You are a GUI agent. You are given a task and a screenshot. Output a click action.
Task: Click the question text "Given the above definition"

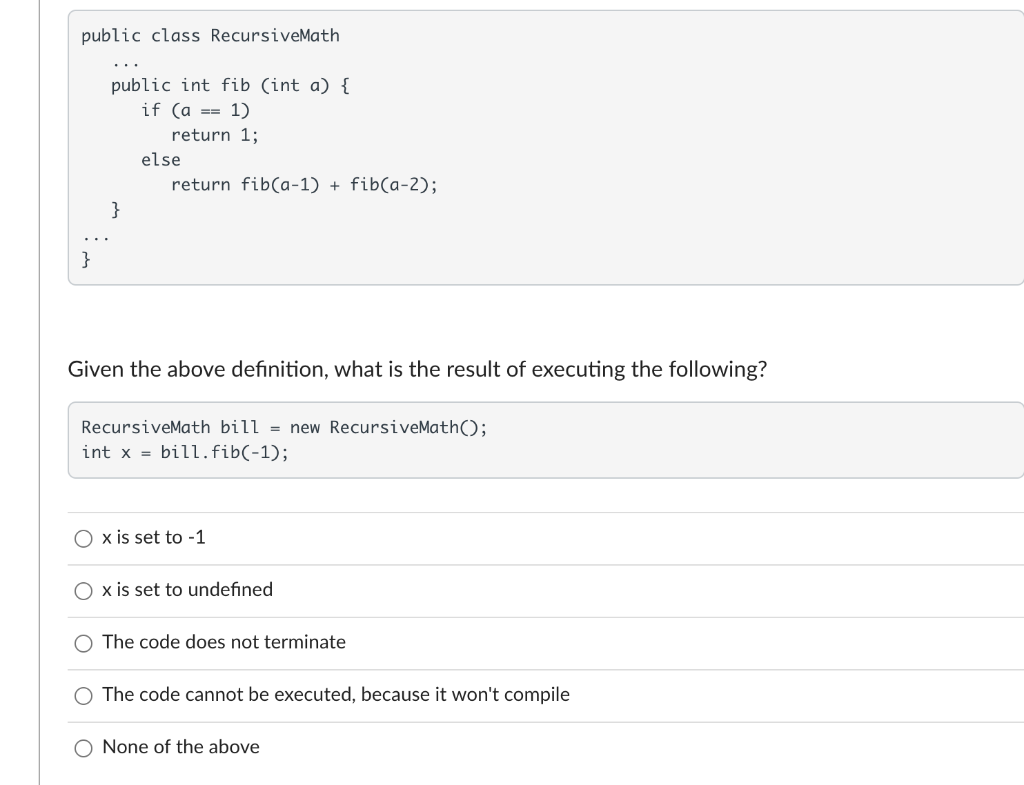click(x=417, y=369)
